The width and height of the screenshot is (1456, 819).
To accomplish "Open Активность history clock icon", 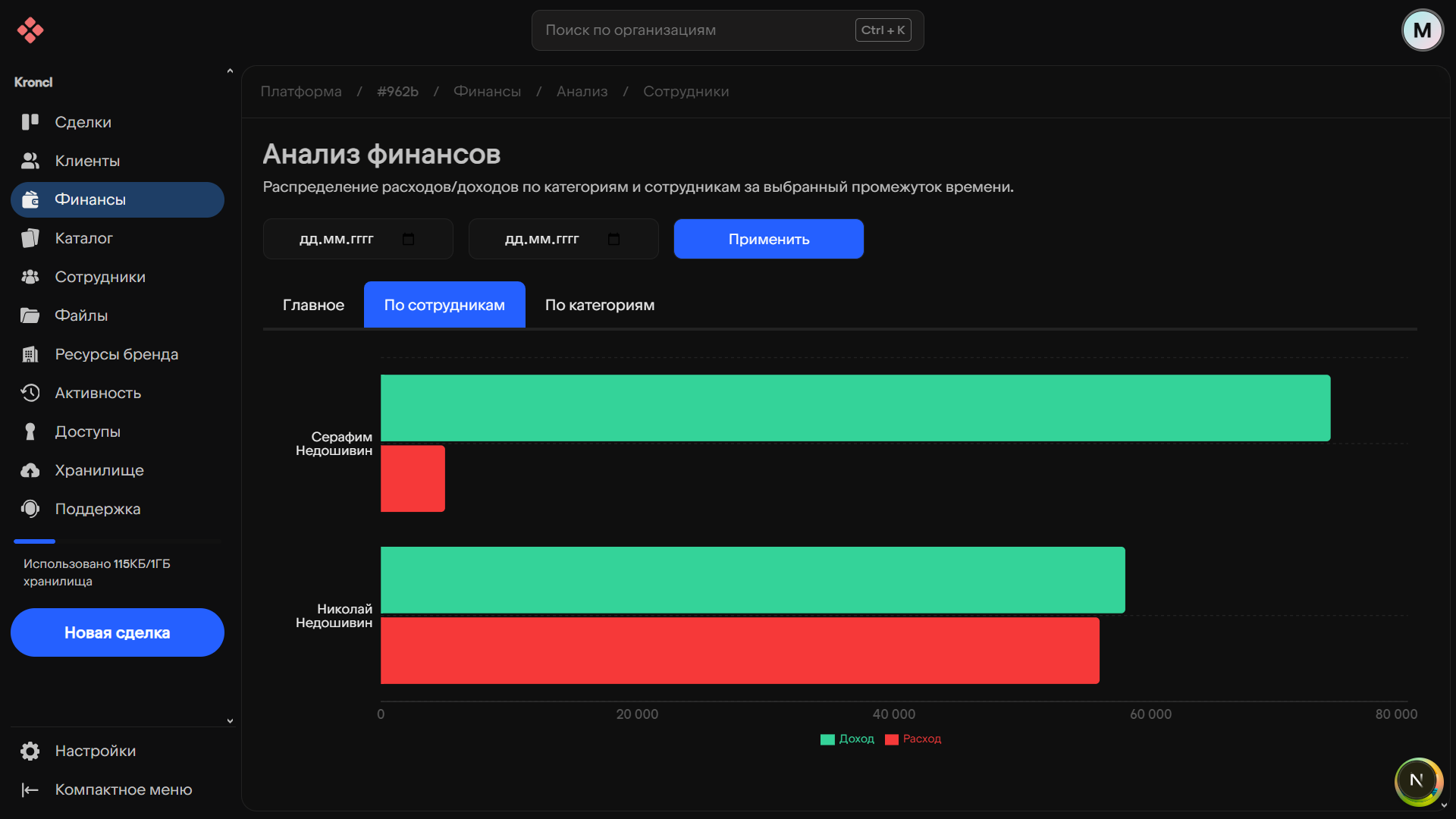I will (x=30, y=393).
